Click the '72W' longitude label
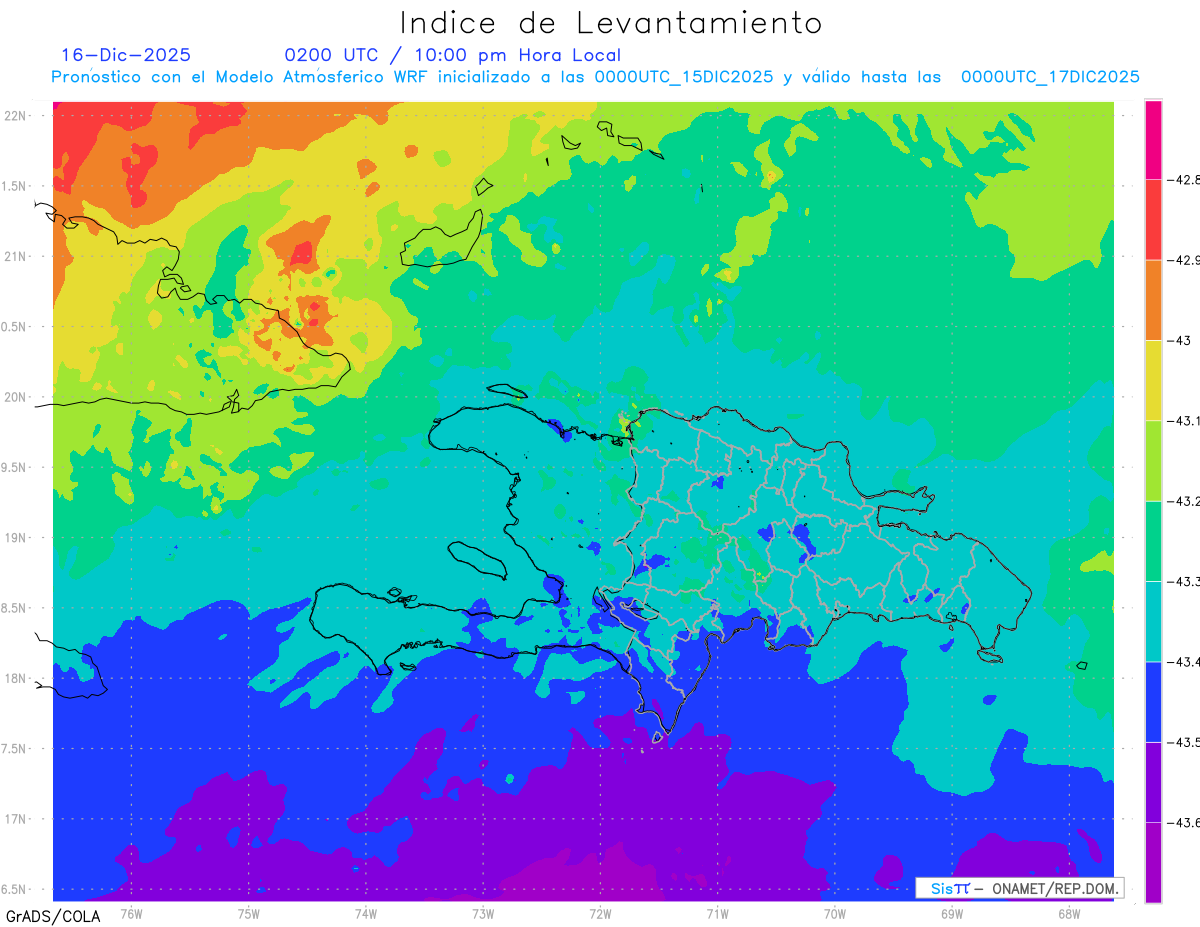Screen dimensions: 1200x927 600,914
